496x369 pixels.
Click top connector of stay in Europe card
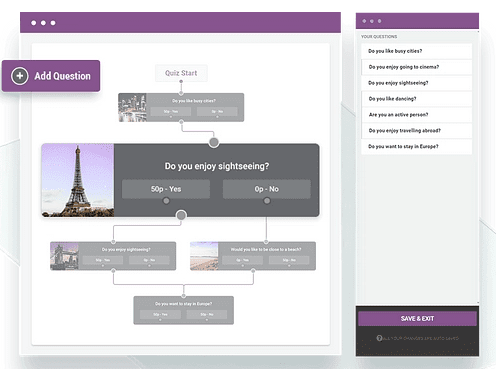[x=184, y=296]
